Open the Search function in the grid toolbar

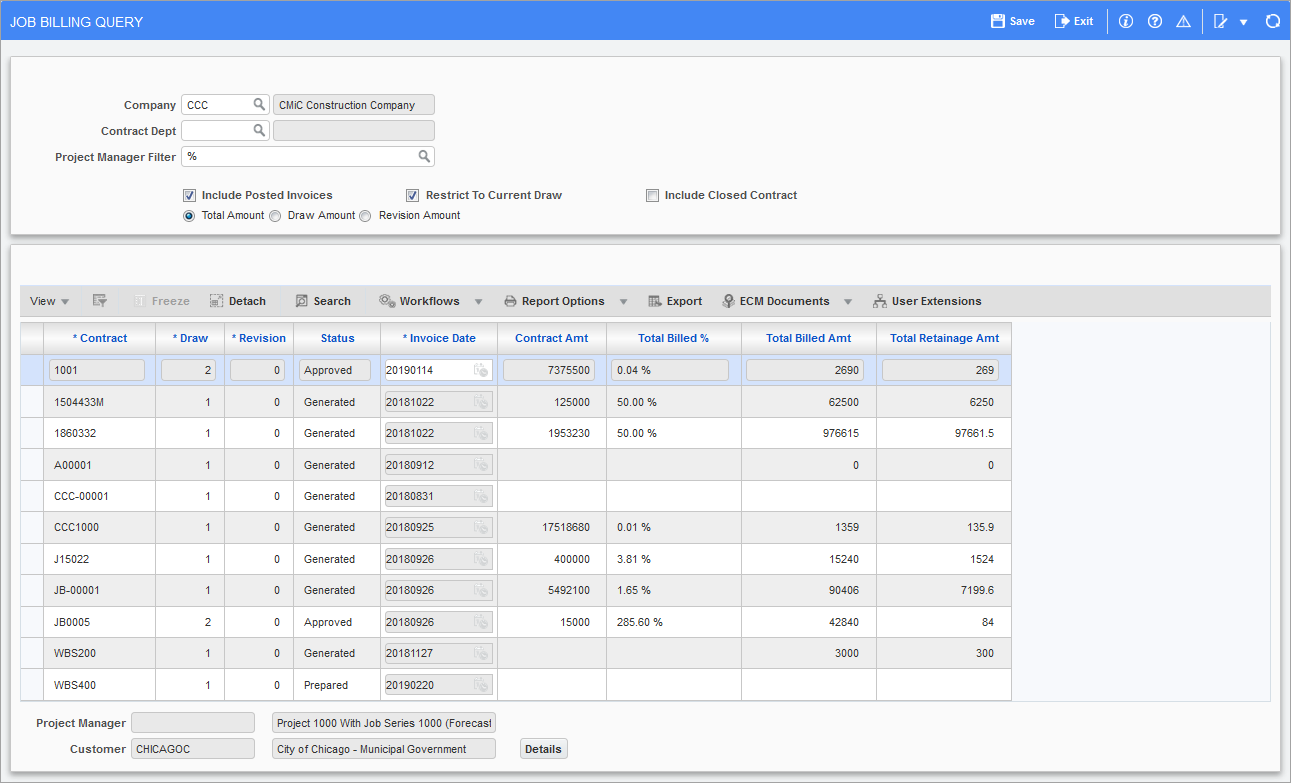coord(322,300)
